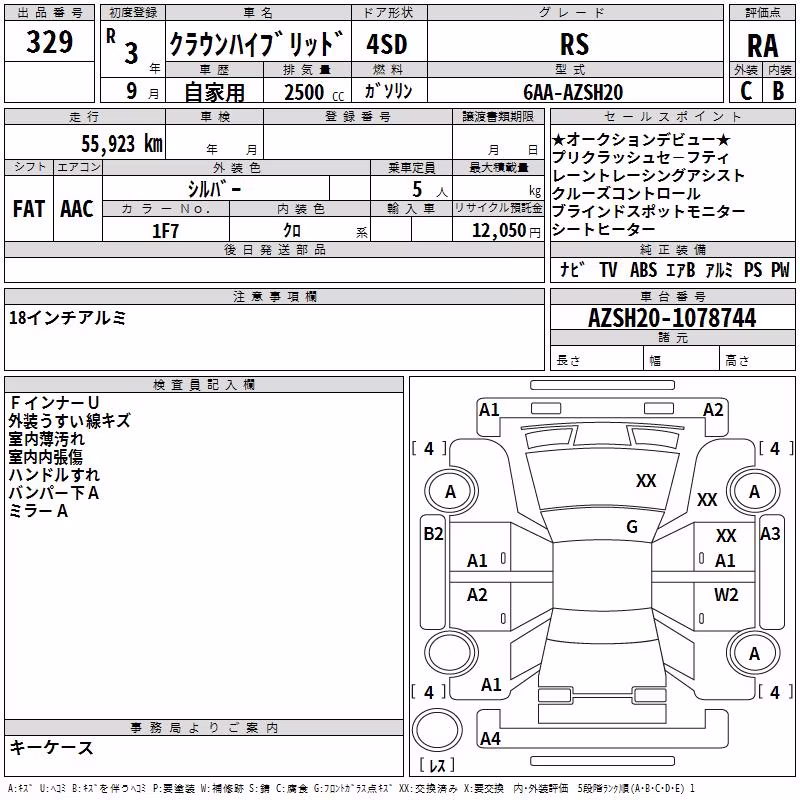
Task: Click the fuel type ガソリン
Action: tap(388, 92)
